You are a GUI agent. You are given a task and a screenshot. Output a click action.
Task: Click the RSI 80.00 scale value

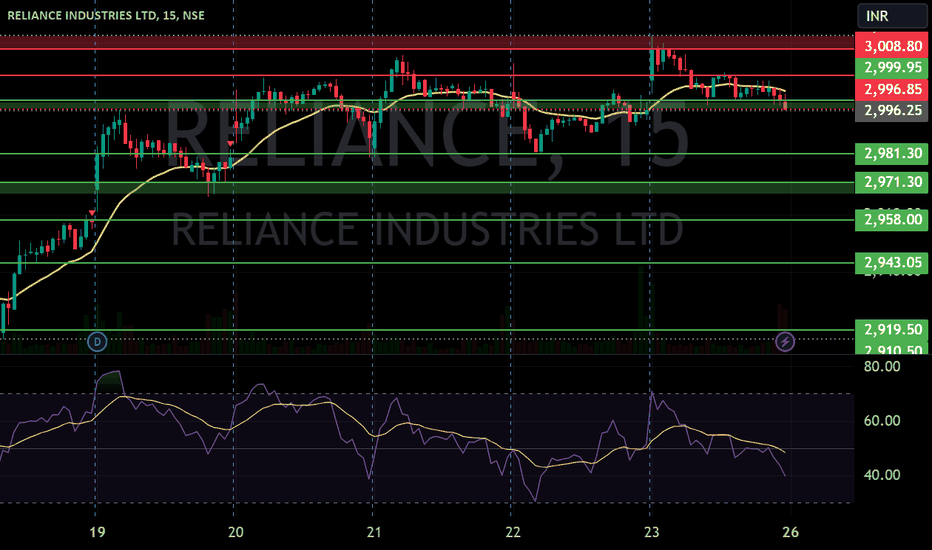tap(881, 366)
